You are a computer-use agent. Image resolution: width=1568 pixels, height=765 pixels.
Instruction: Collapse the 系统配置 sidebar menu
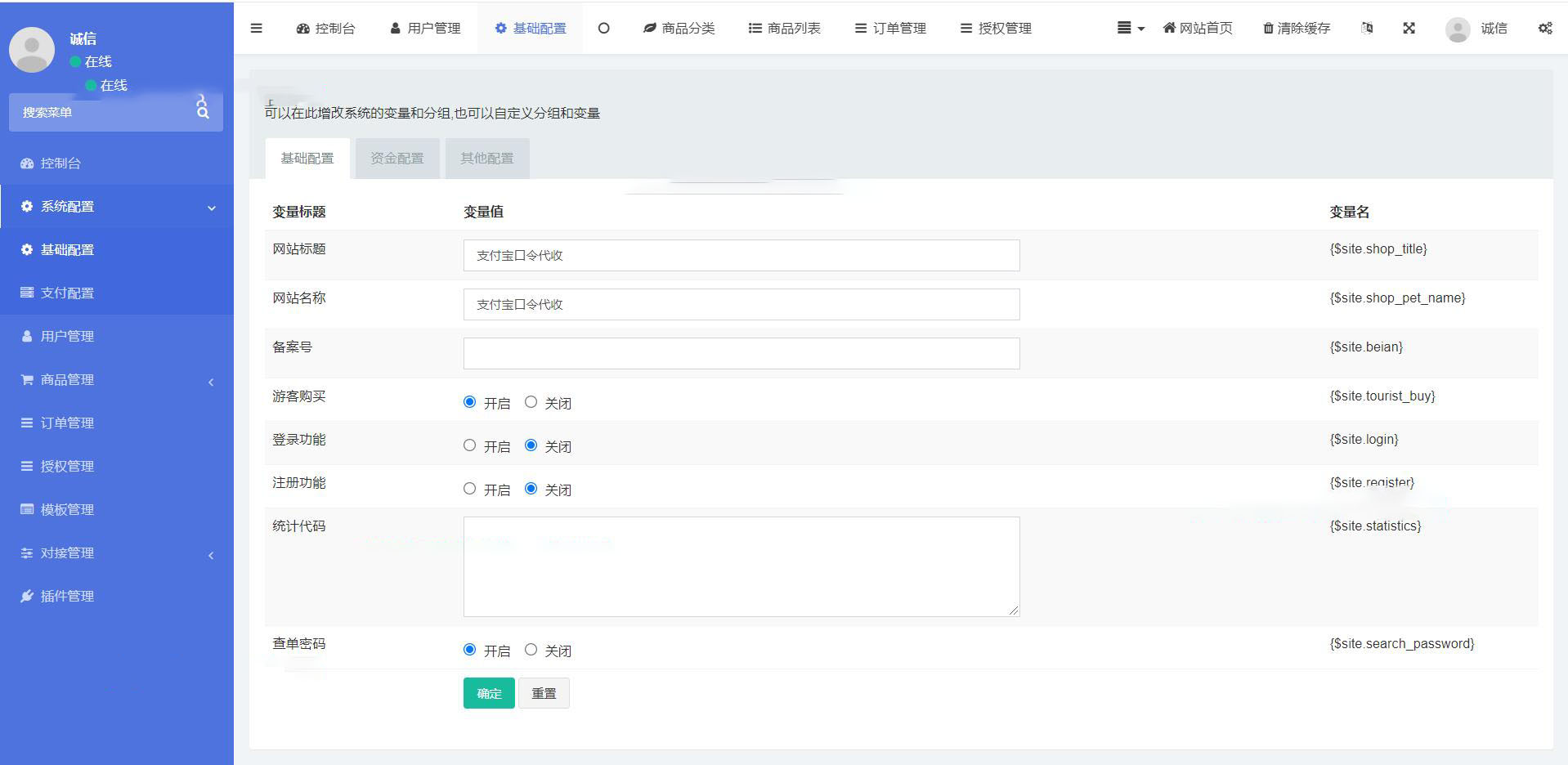coord(117,206)
